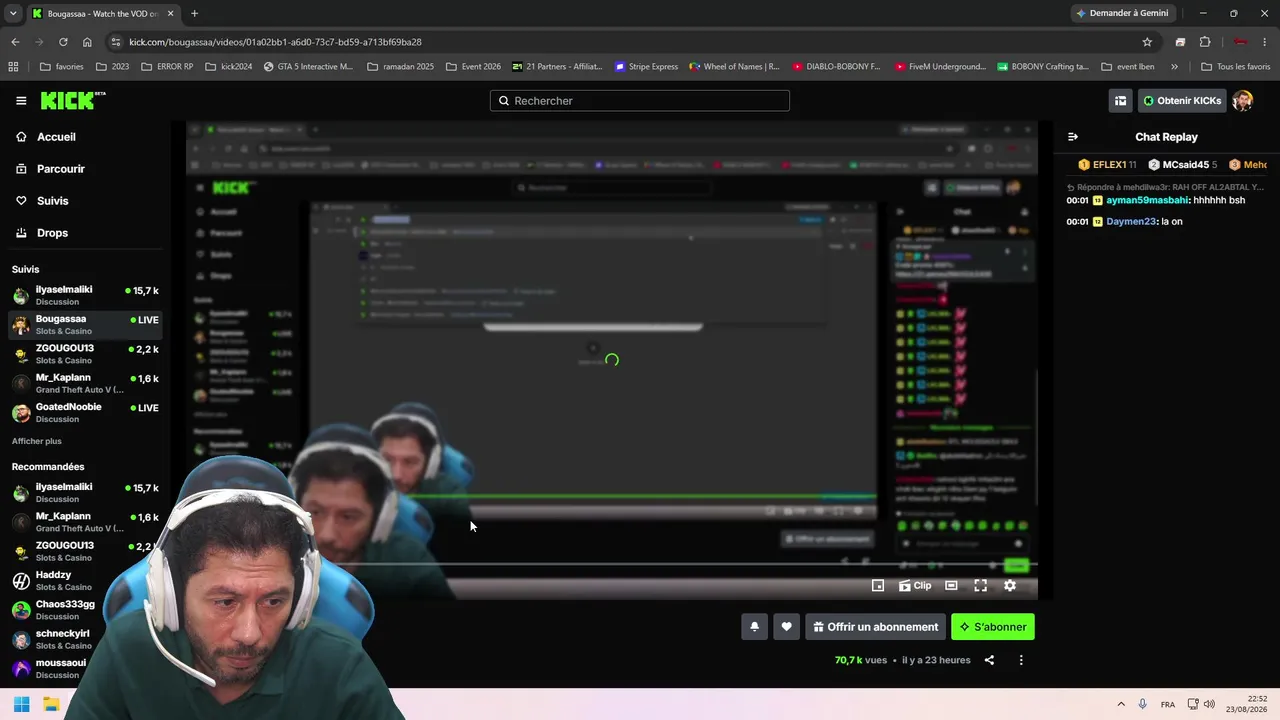The height and width of the screenshot is (720, 1280).
Task: Close the Bougassaa browser tab
Action: click(x=170, y=14)
